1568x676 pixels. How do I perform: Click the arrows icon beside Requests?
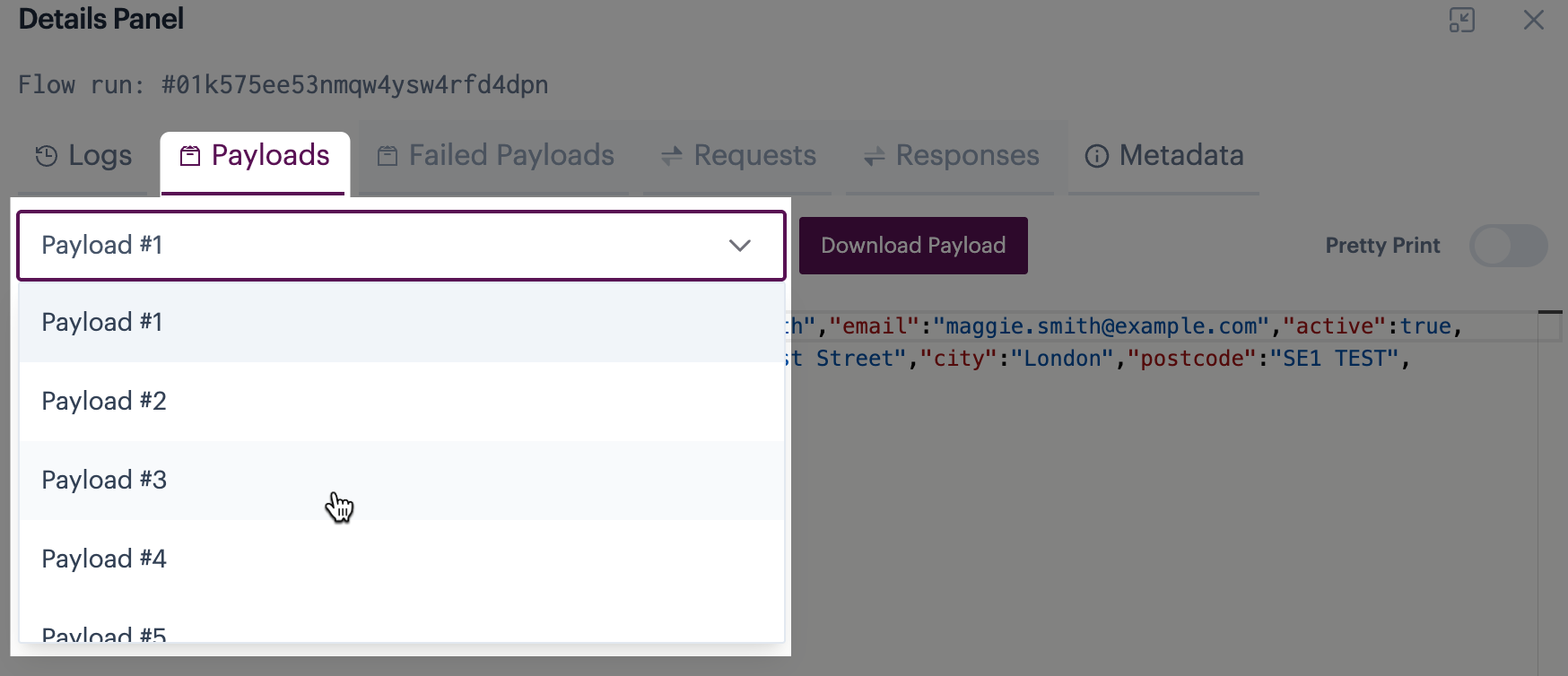click(x=672, y=156)
